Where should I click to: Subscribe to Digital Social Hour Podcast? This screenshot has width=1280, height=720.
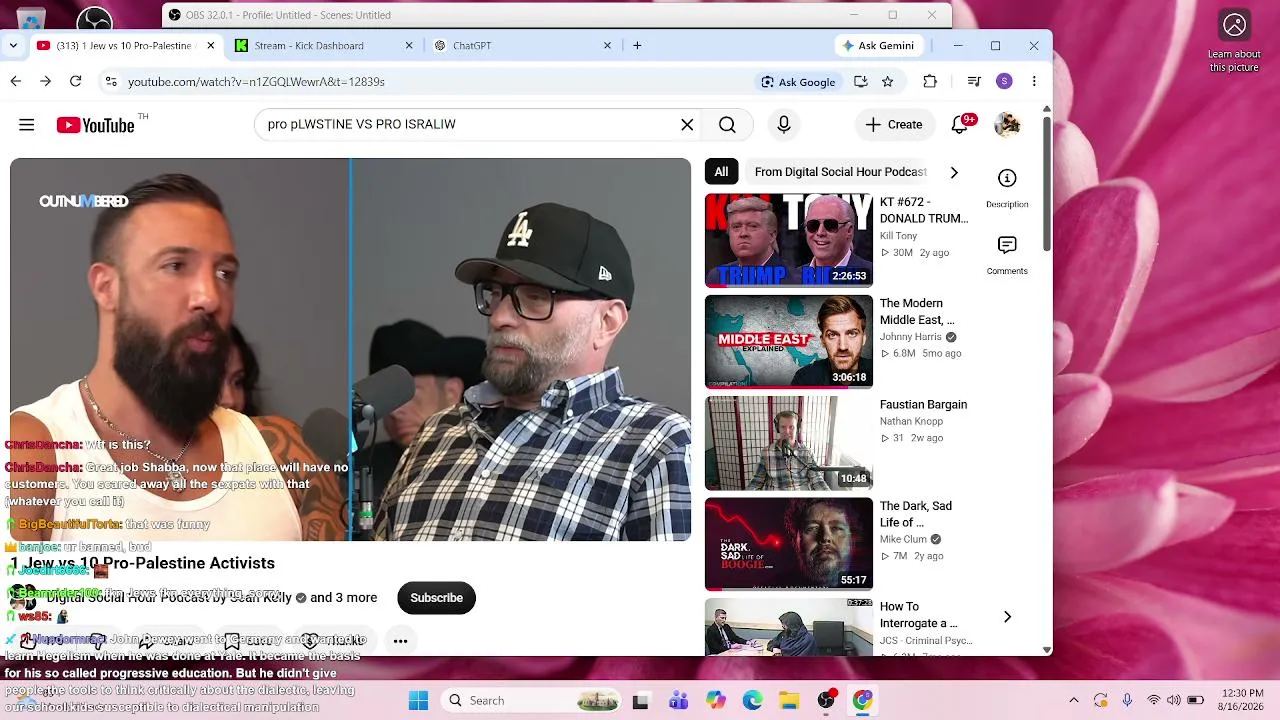[x=436, y=598]
